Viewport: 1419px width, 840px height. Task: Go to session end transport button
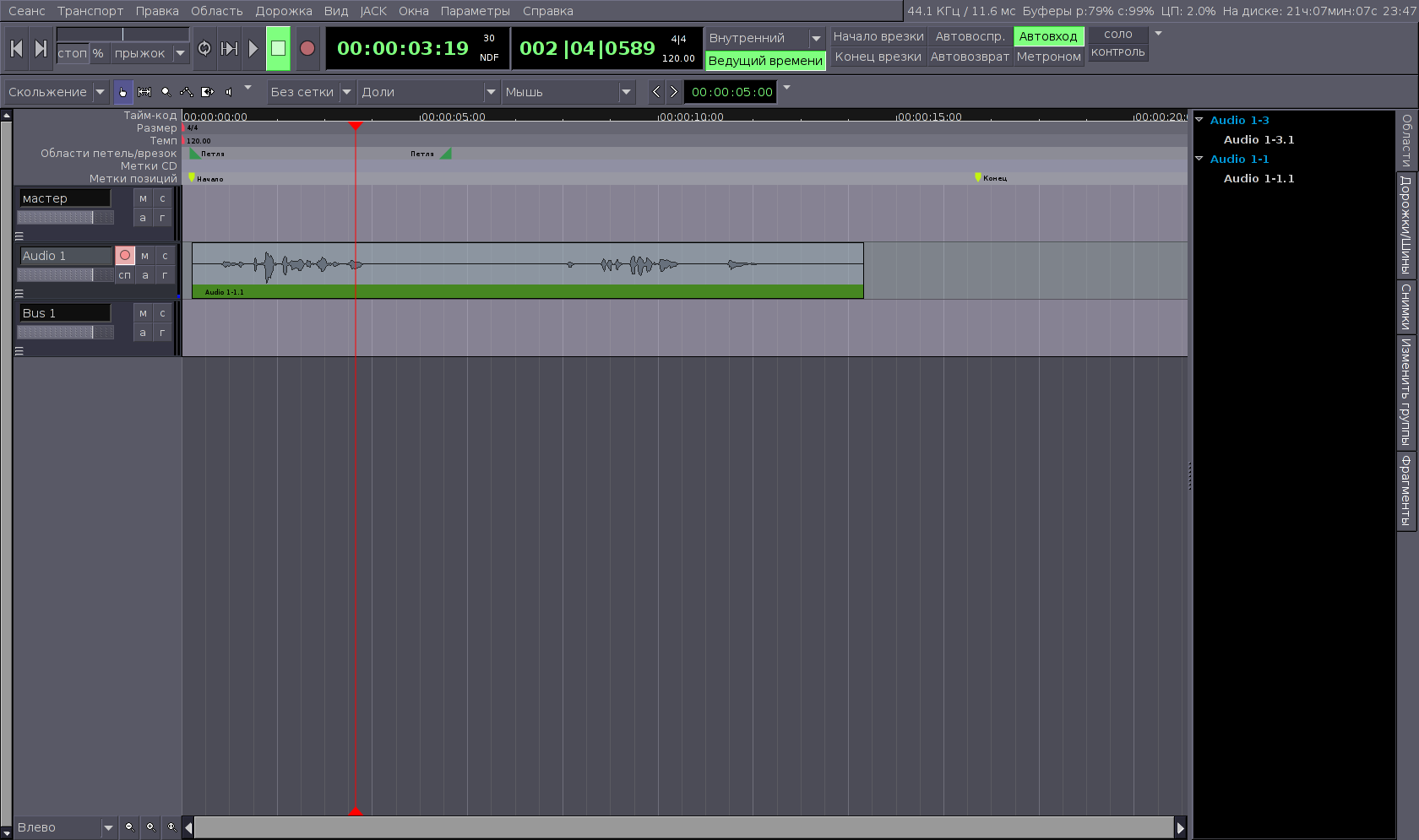point(41,49)
